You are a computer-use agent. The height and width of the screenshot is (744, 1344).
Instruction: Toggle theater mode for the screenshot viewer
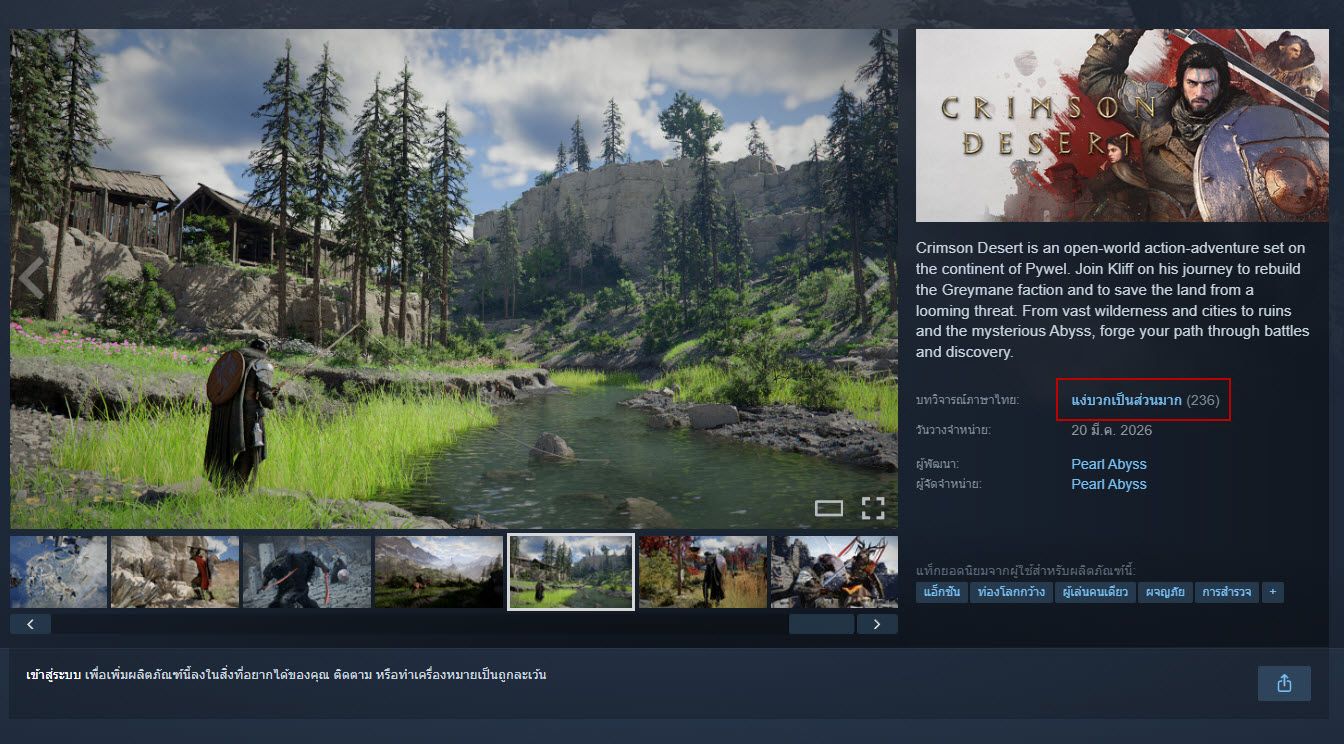point(829,508)
